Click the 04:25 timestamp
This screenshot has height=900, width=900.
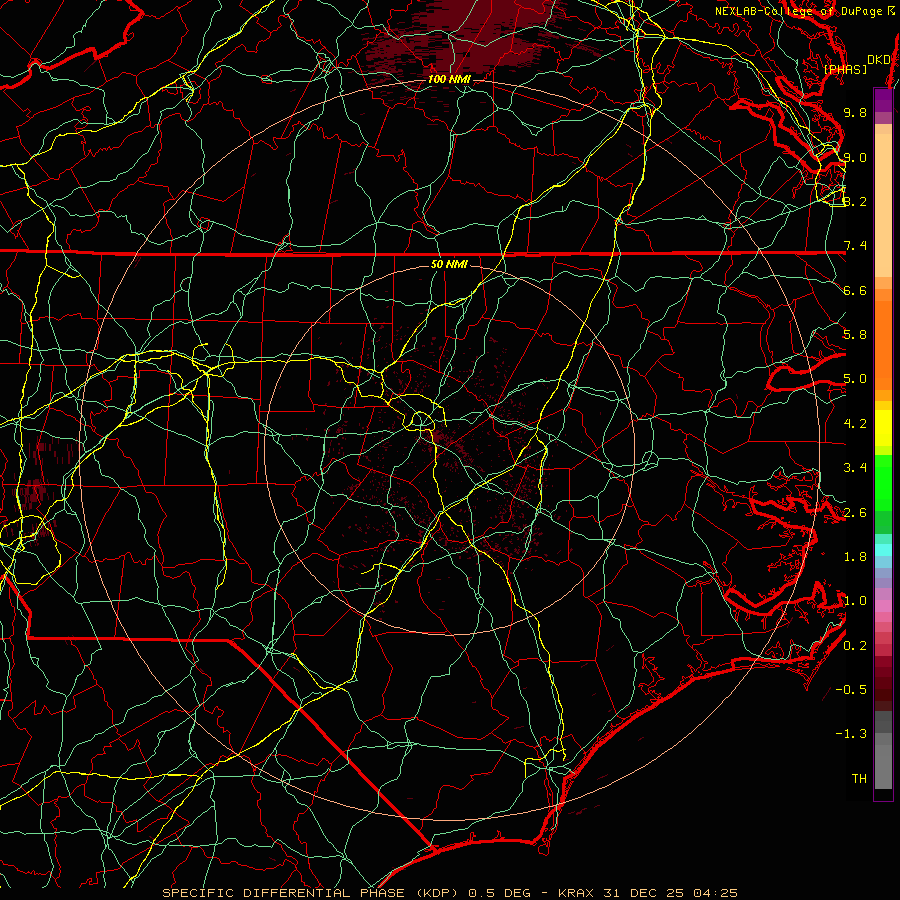coord(715,893)
